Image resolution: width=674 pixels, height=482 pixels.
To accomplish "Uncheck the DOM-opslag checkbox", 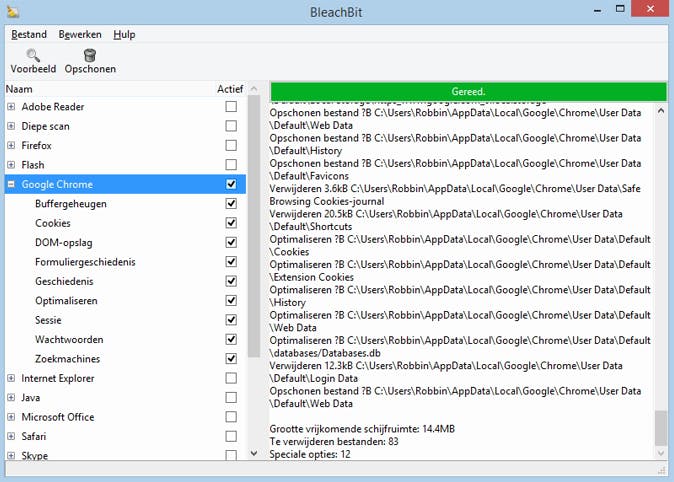I will point(231,243).
